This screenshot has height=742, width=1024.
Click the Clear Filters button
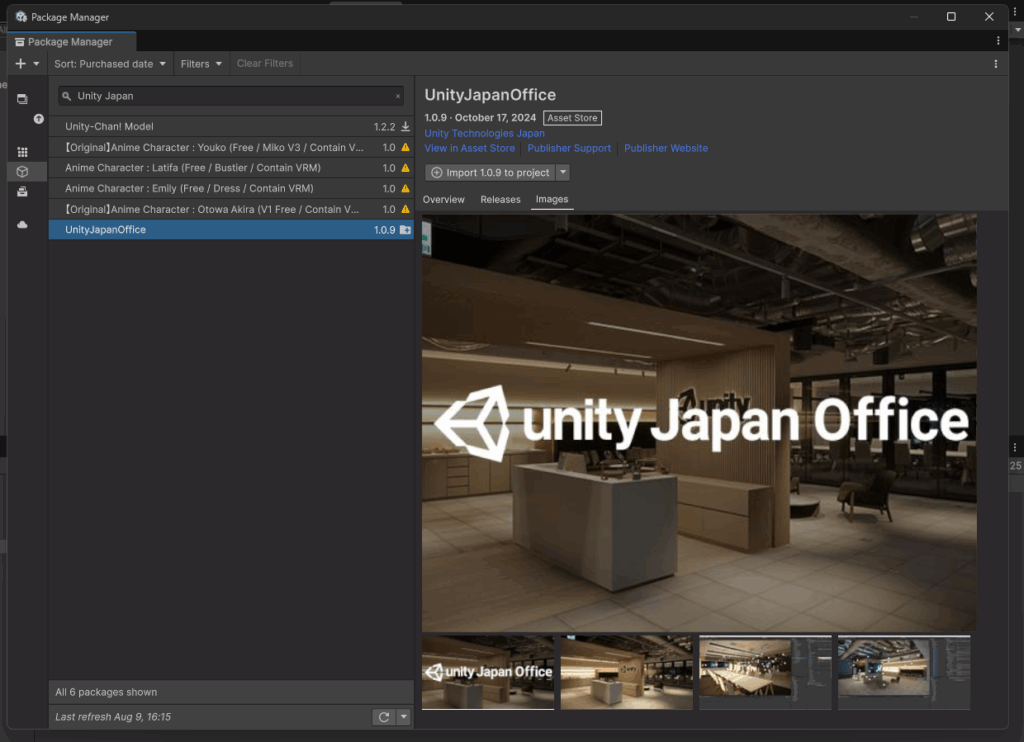(264, 63)
